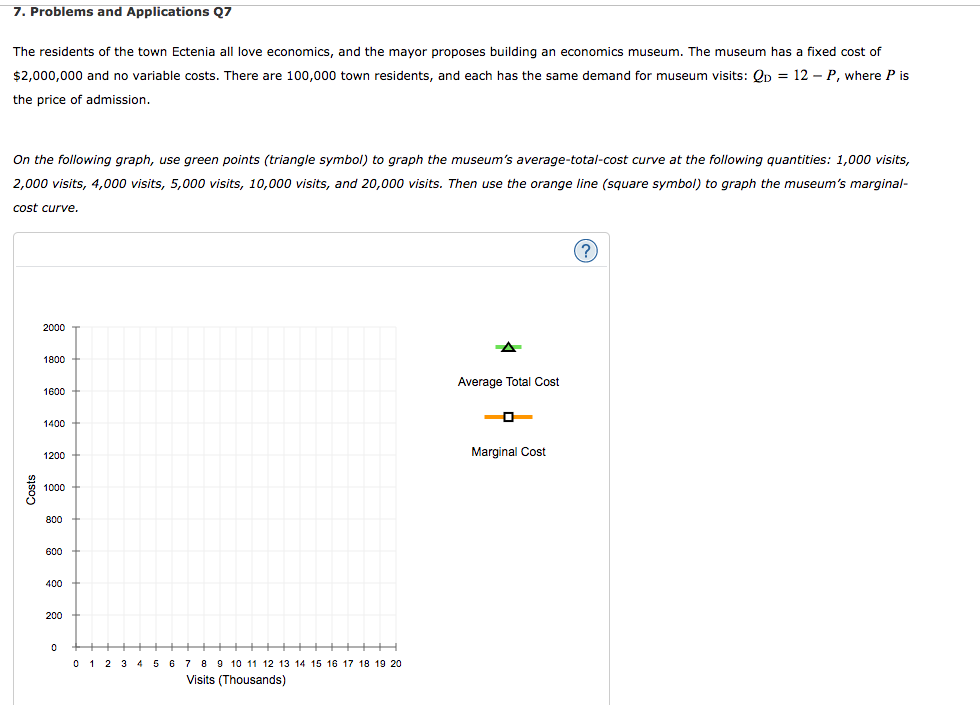Click the 2000 value on the Costs axis
This screenshot has height=705, width=980.
53,327
